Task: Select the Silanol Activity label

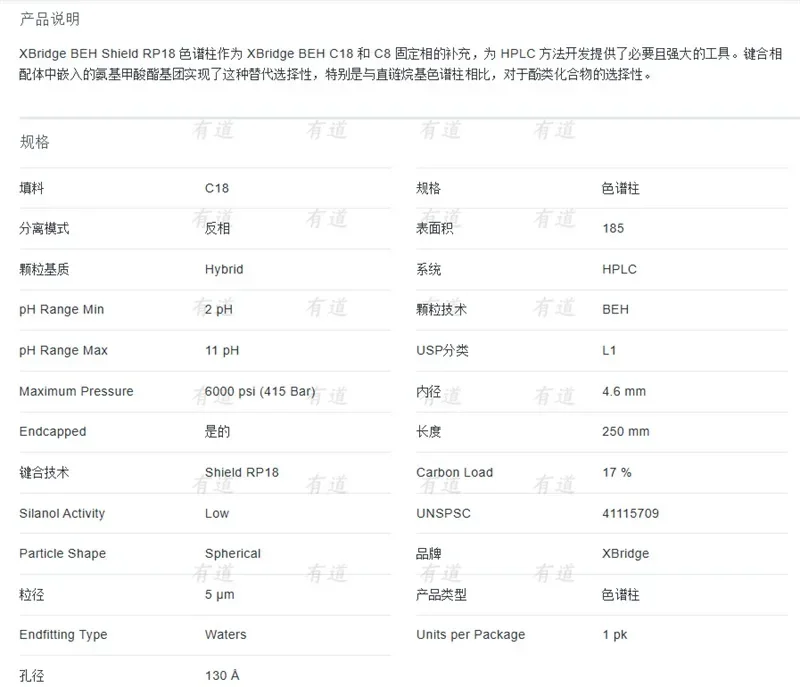Action: click(x=62, y=513)
